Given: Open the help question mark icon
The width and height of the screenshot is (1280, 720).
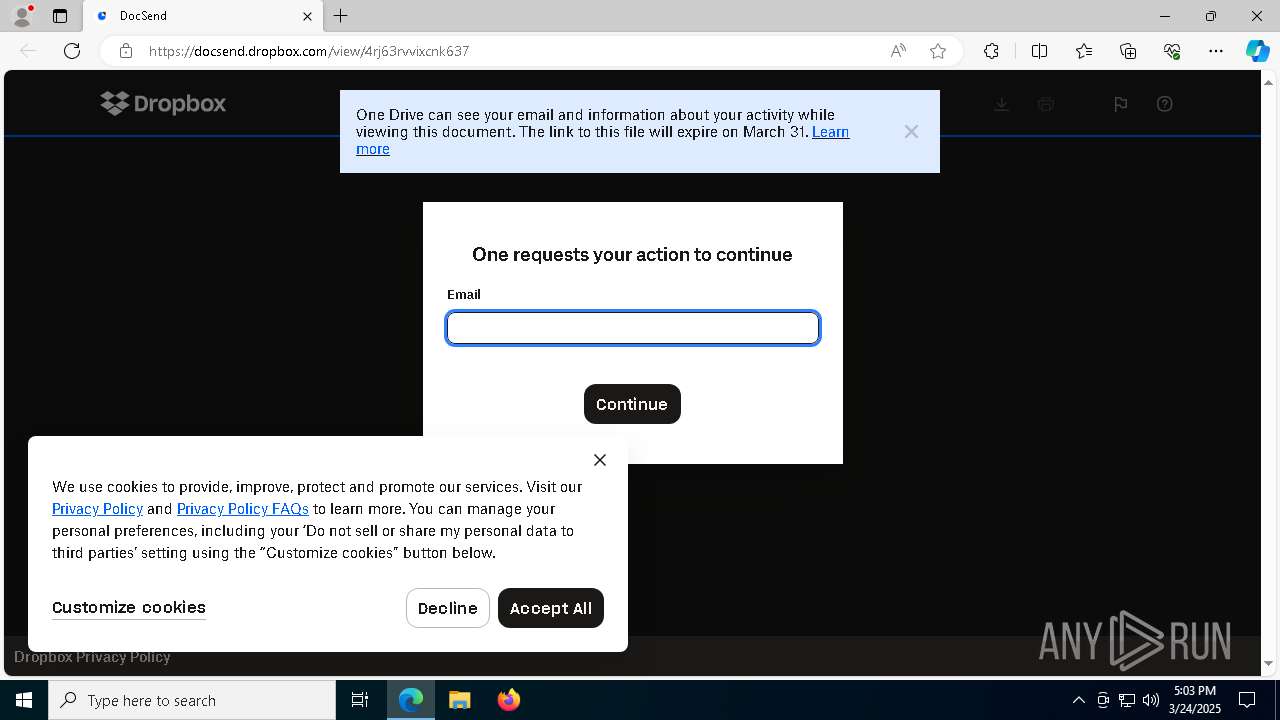Looking at the screenshot, I should coord(1164,104).
